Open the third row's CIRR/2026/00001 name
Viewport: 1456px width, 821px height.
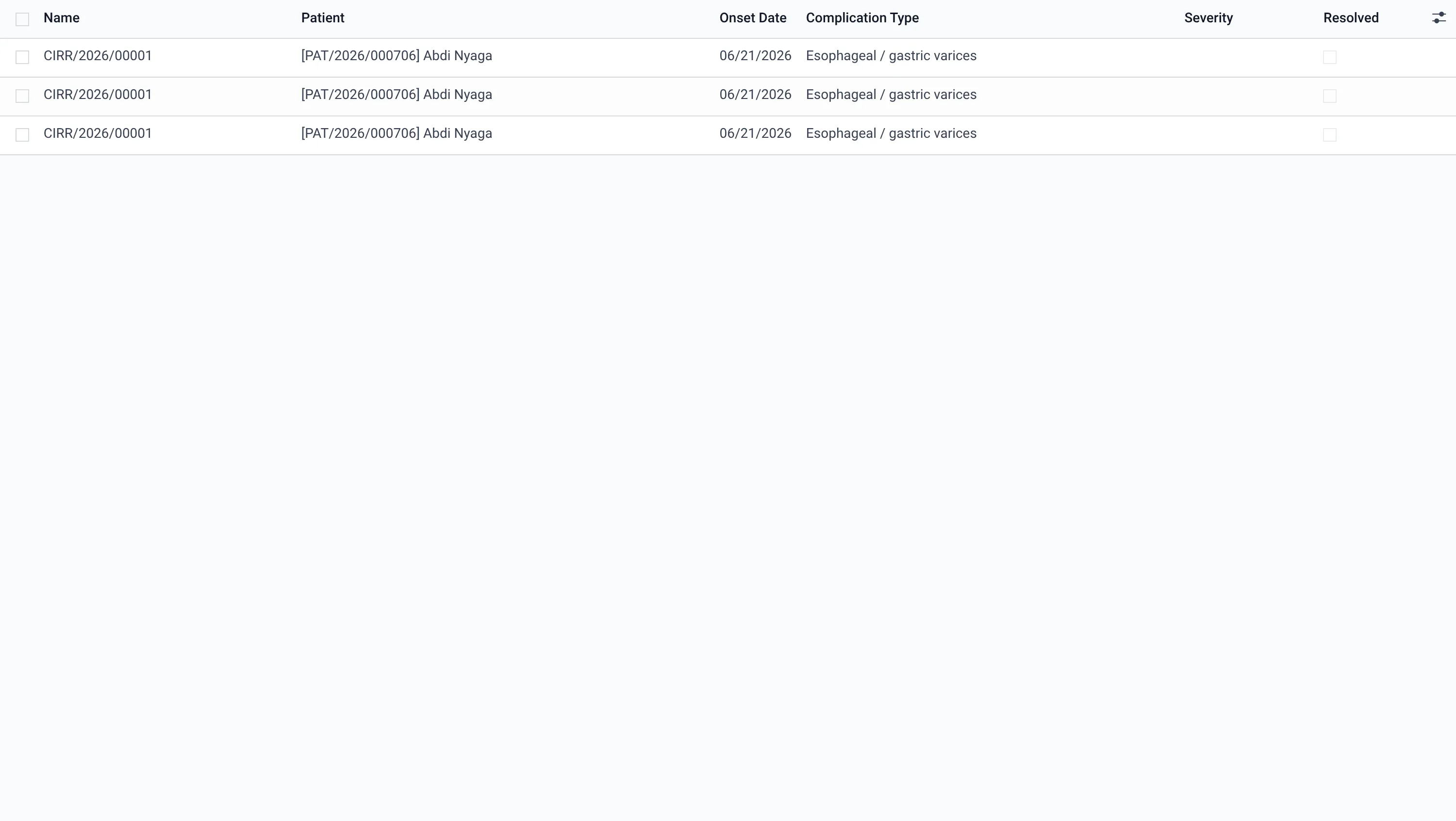pos(98,133)
